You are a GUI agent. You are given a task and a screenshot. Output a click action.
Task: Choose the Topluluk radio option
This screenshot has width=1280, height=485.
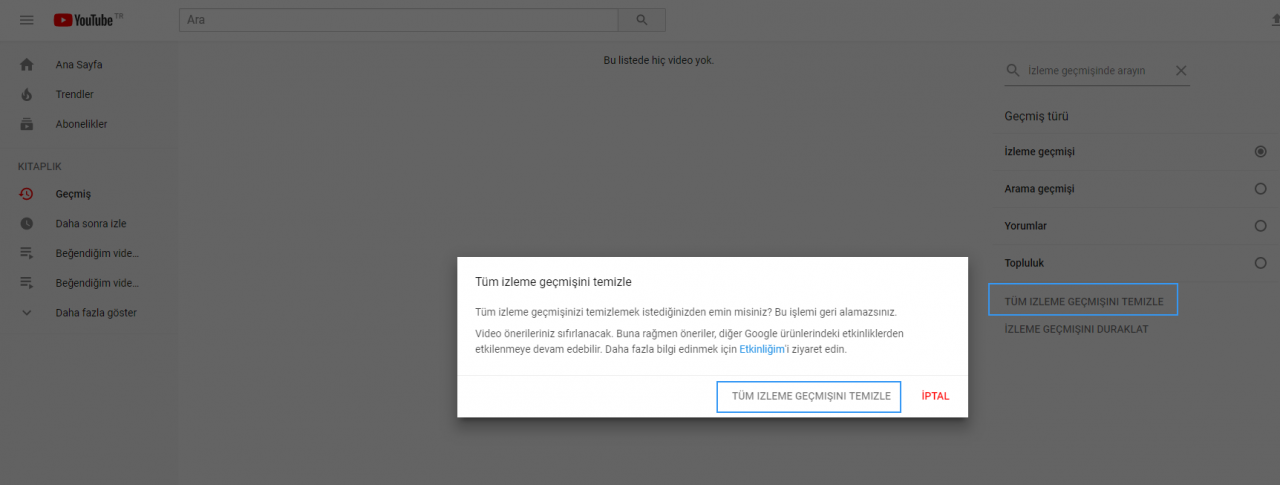[x=1260, y=263]
